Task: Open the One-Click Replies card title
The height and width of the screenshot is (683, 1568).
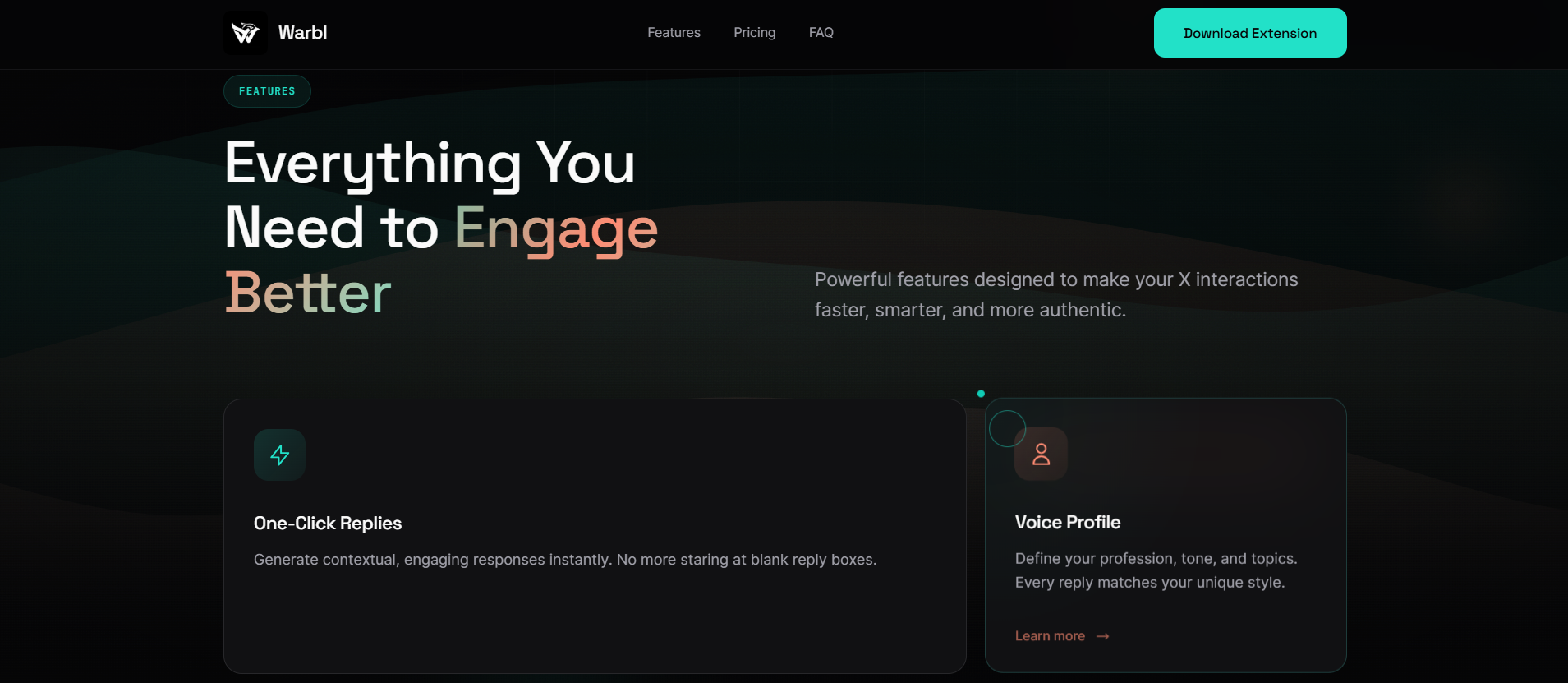Action: tap(328, 524)
